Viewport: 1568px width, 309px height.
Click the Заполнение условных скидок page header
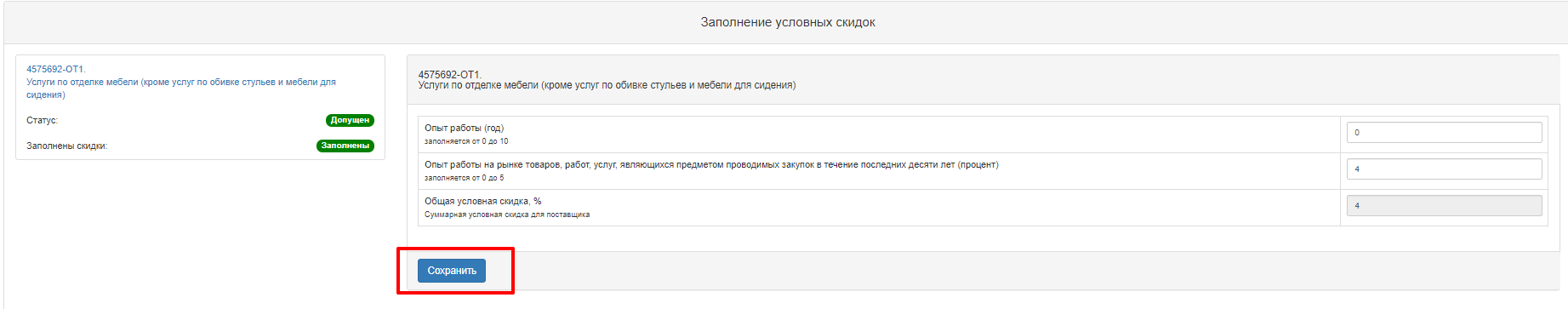pos(788,22)
